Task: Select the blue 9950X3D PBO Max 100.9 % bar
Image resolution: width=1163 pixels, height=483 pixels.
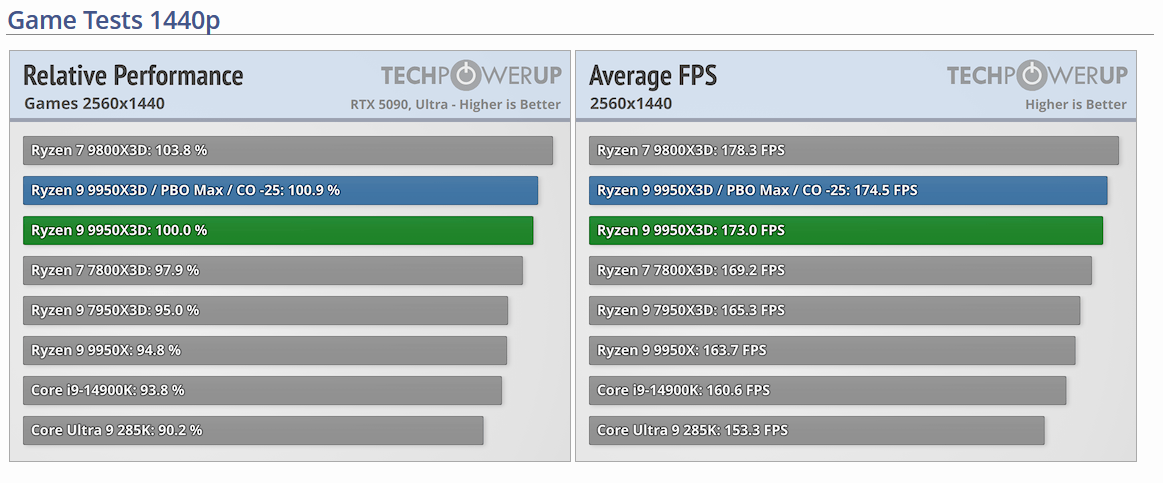Action: (x=280, y=191)
